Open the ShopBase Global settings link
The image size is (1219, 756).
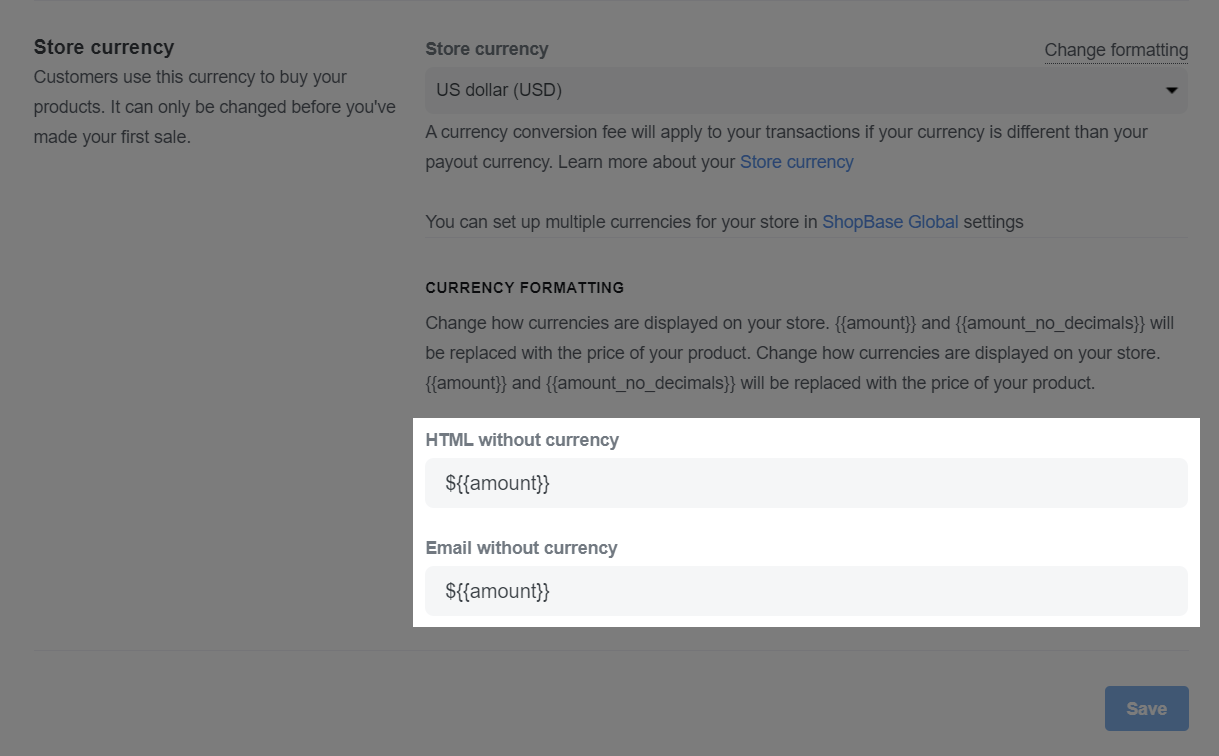pyautogui.click(x=890, y=222)
